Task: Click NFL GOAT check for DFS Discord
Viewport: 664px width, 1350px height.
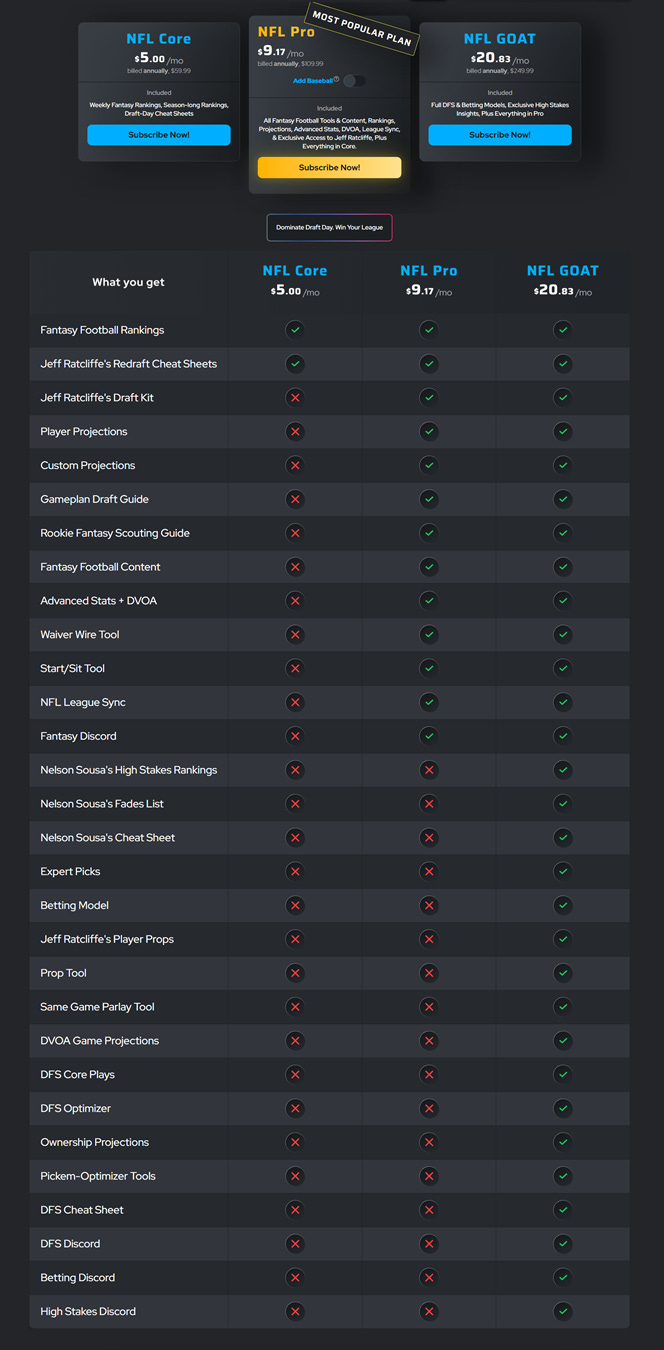Action: click(563, 1244)
